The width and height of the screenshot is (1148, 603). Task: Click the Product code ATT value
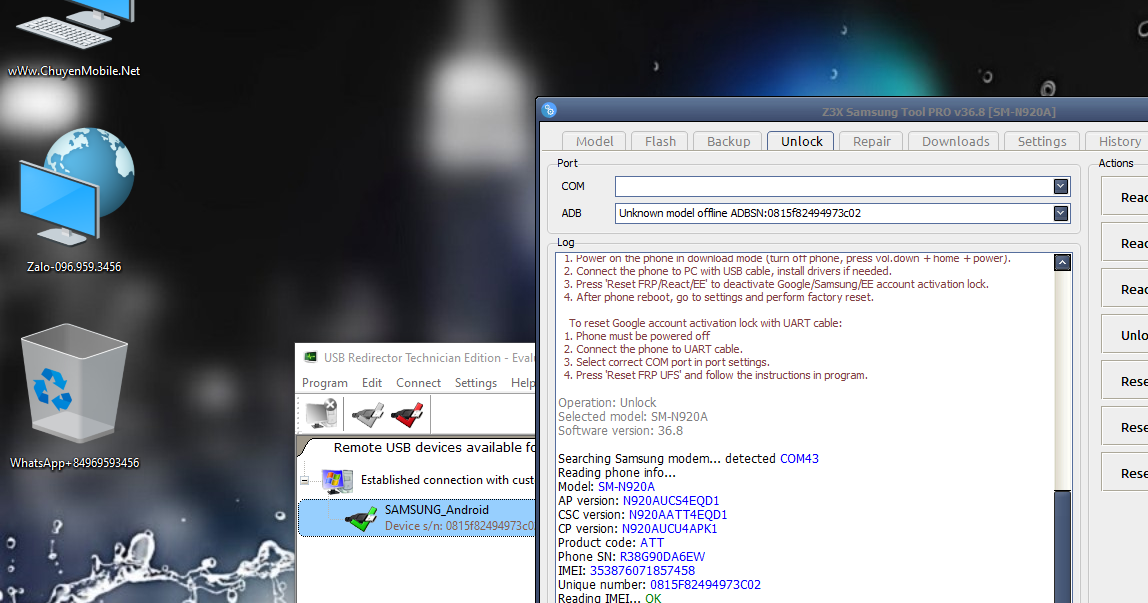[652, 543]
